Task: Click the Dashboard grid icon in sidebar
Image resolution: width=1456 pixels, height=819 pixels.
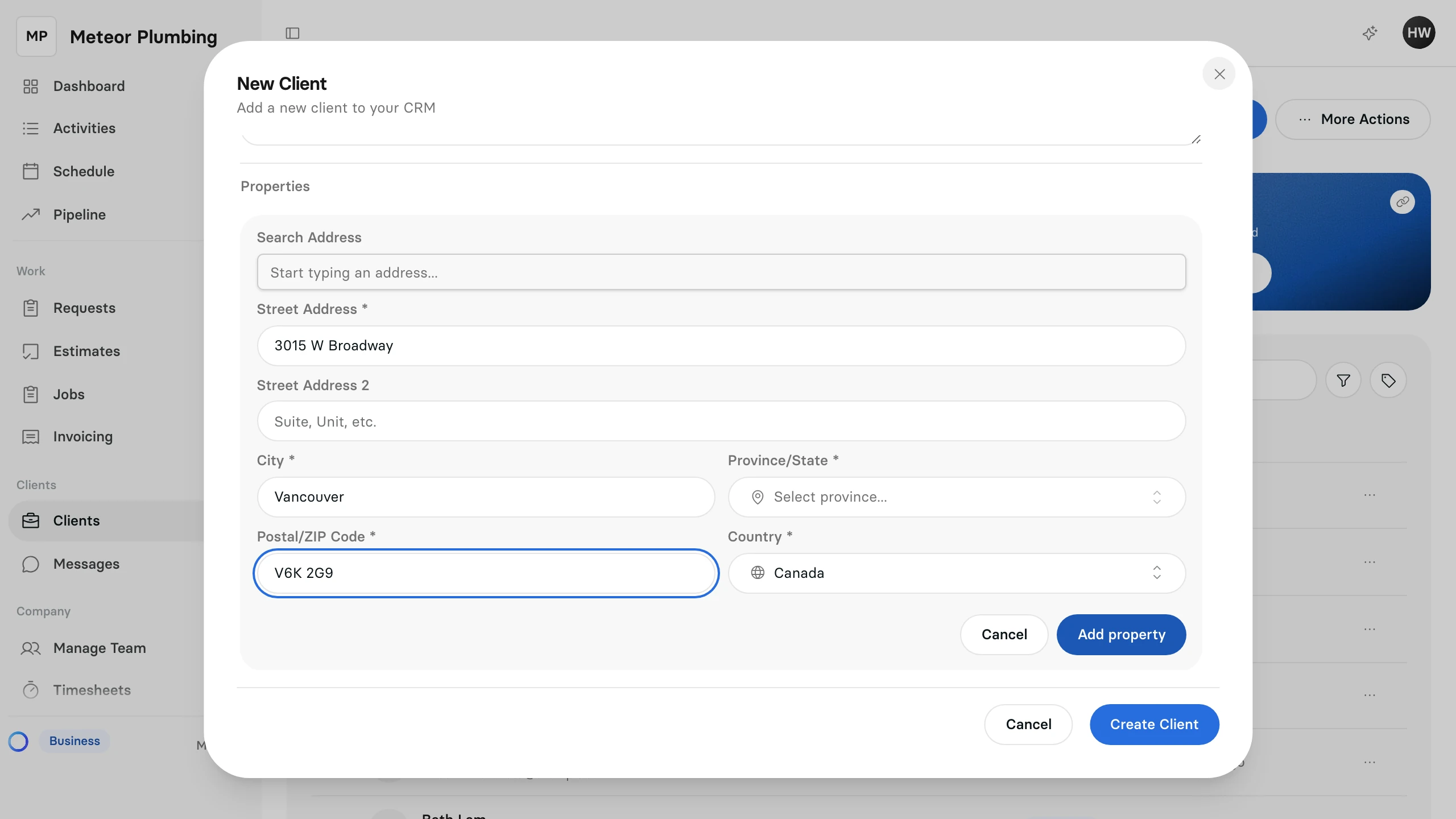Action: click(31, 86)
